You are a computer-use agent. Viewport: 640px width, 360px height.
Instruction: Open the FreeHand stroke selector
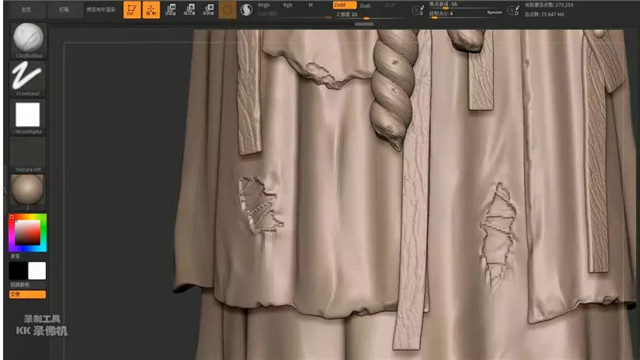[x=28, y=78]
